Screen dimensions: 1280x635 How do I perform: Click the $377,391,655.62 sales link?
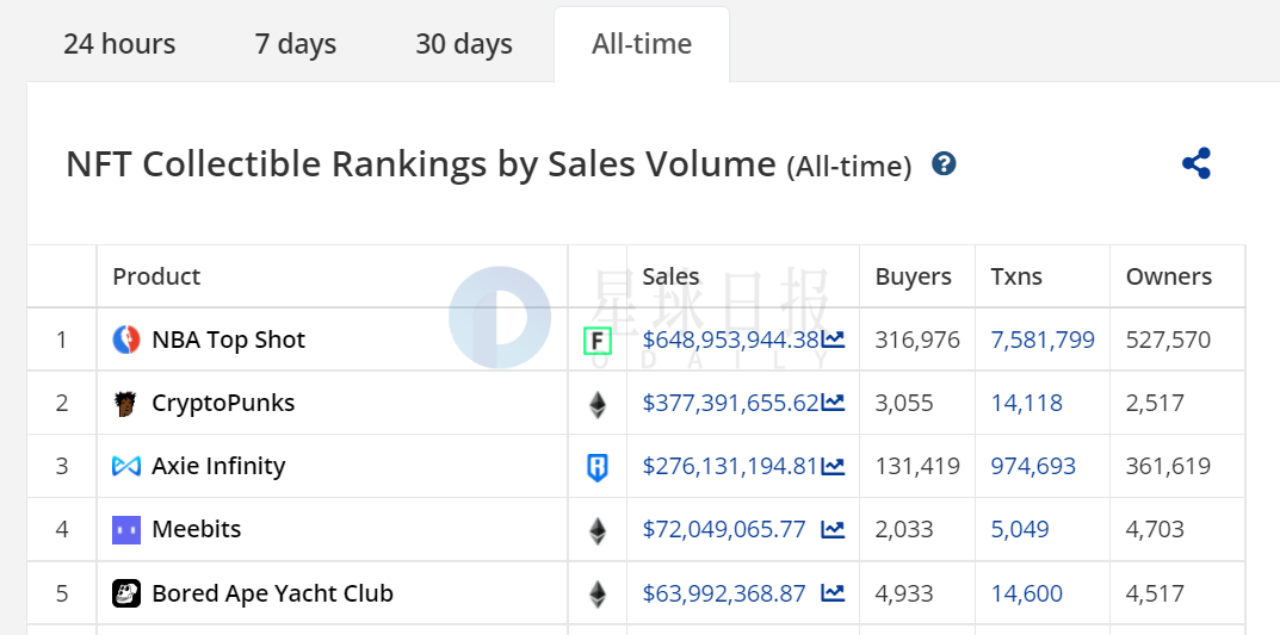point(731,403)
